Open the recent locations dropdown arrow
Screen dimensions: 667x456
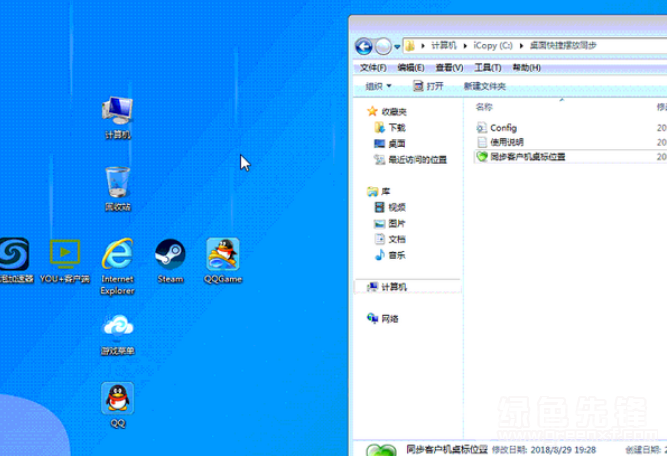point(397,46)
